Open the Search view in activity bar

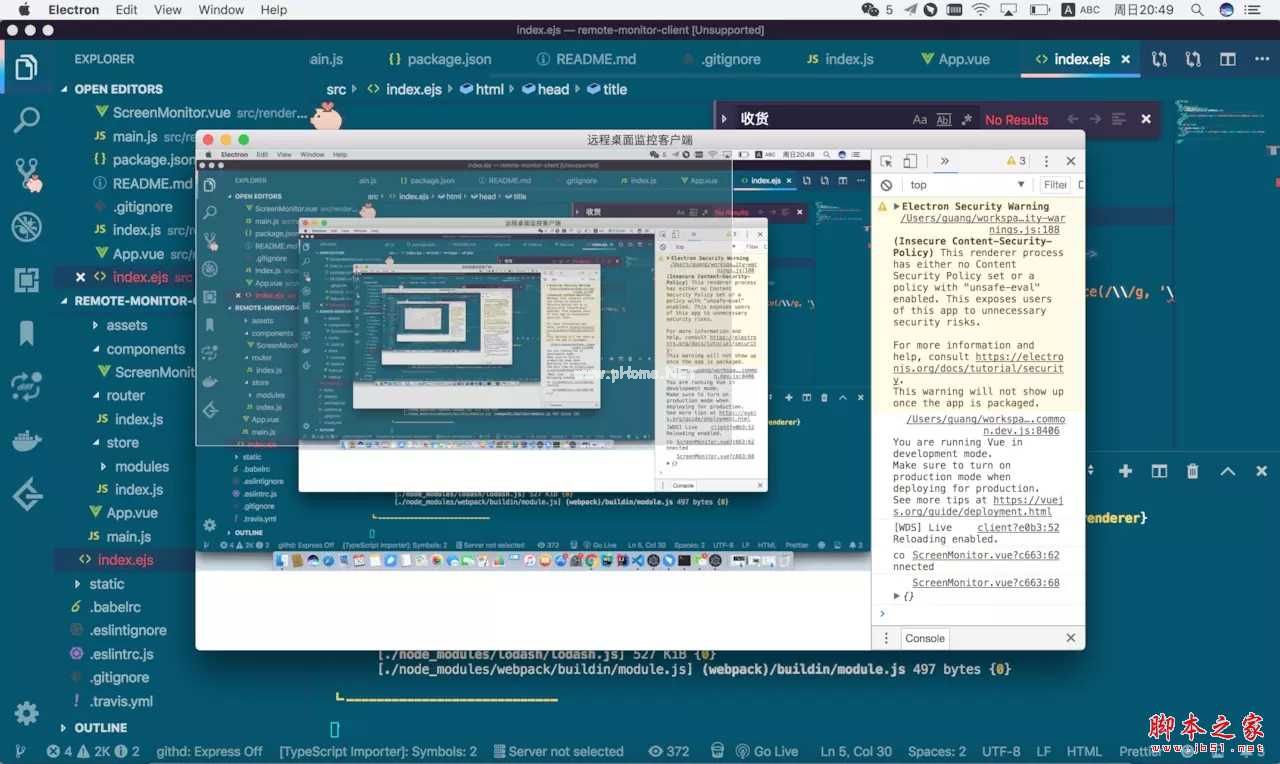[27, 120]
